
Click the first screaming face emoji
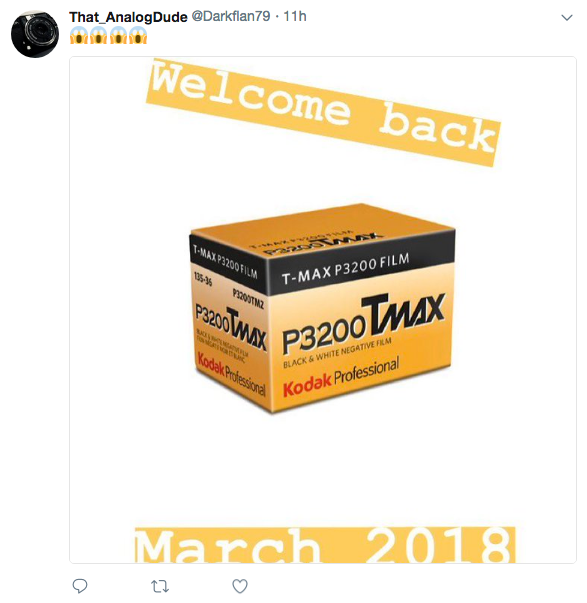[x=79, y=35]
